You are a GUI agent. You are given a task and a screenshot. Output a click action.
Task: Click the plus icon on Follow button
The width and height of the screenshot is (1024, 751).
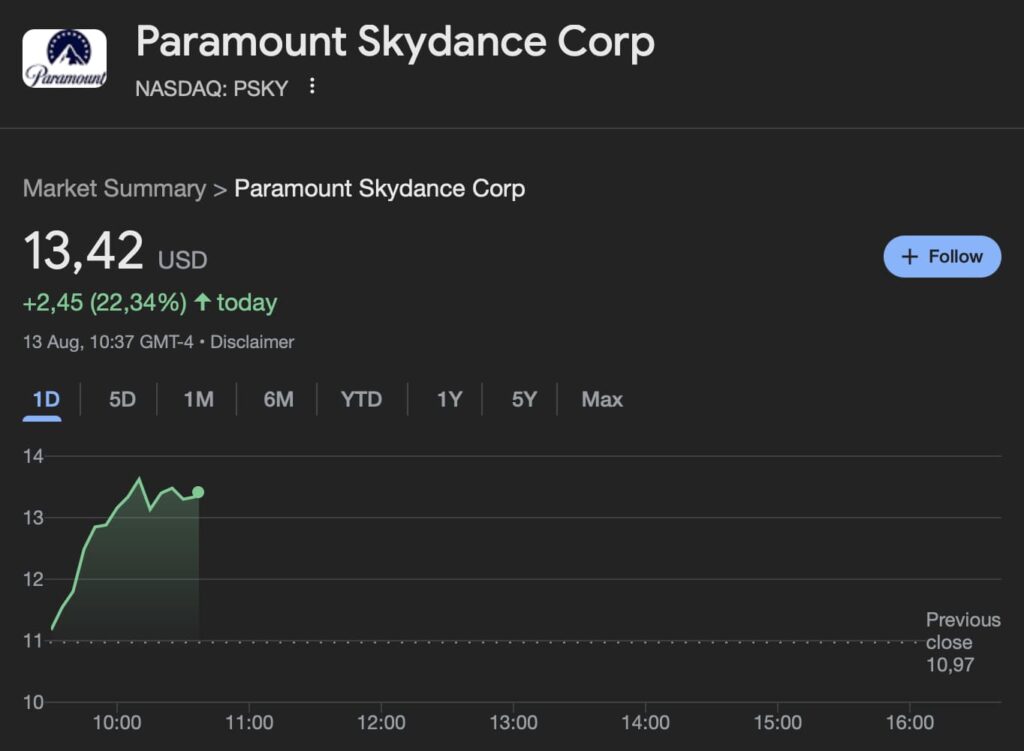909,257
